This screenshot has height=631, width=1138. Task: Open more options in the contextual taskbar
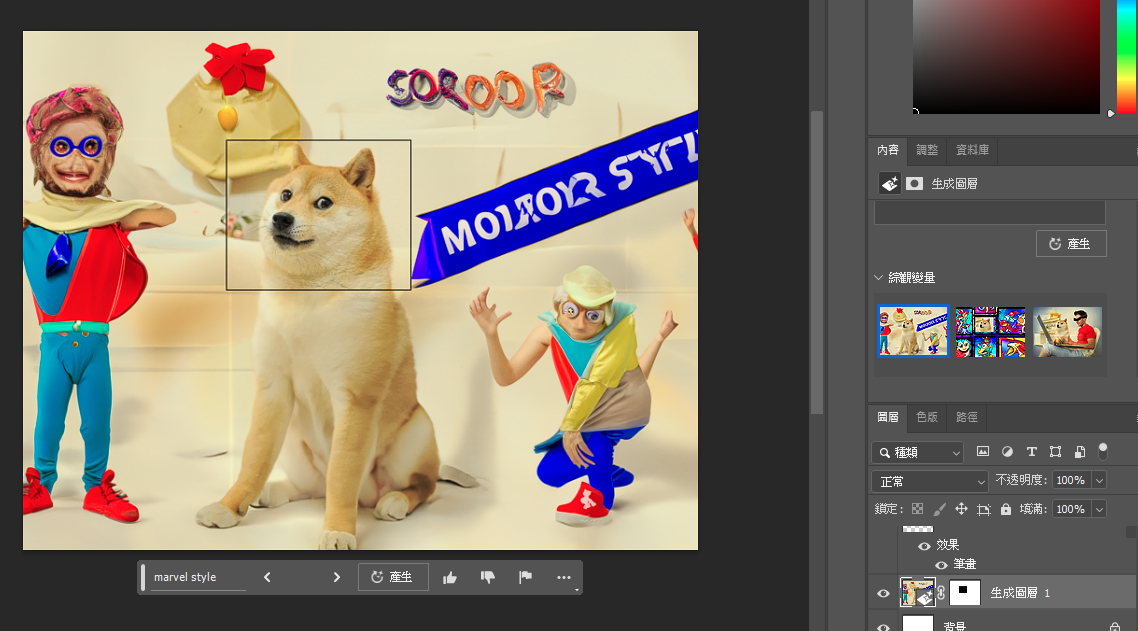pyautogui.click(x=564, y=577)
